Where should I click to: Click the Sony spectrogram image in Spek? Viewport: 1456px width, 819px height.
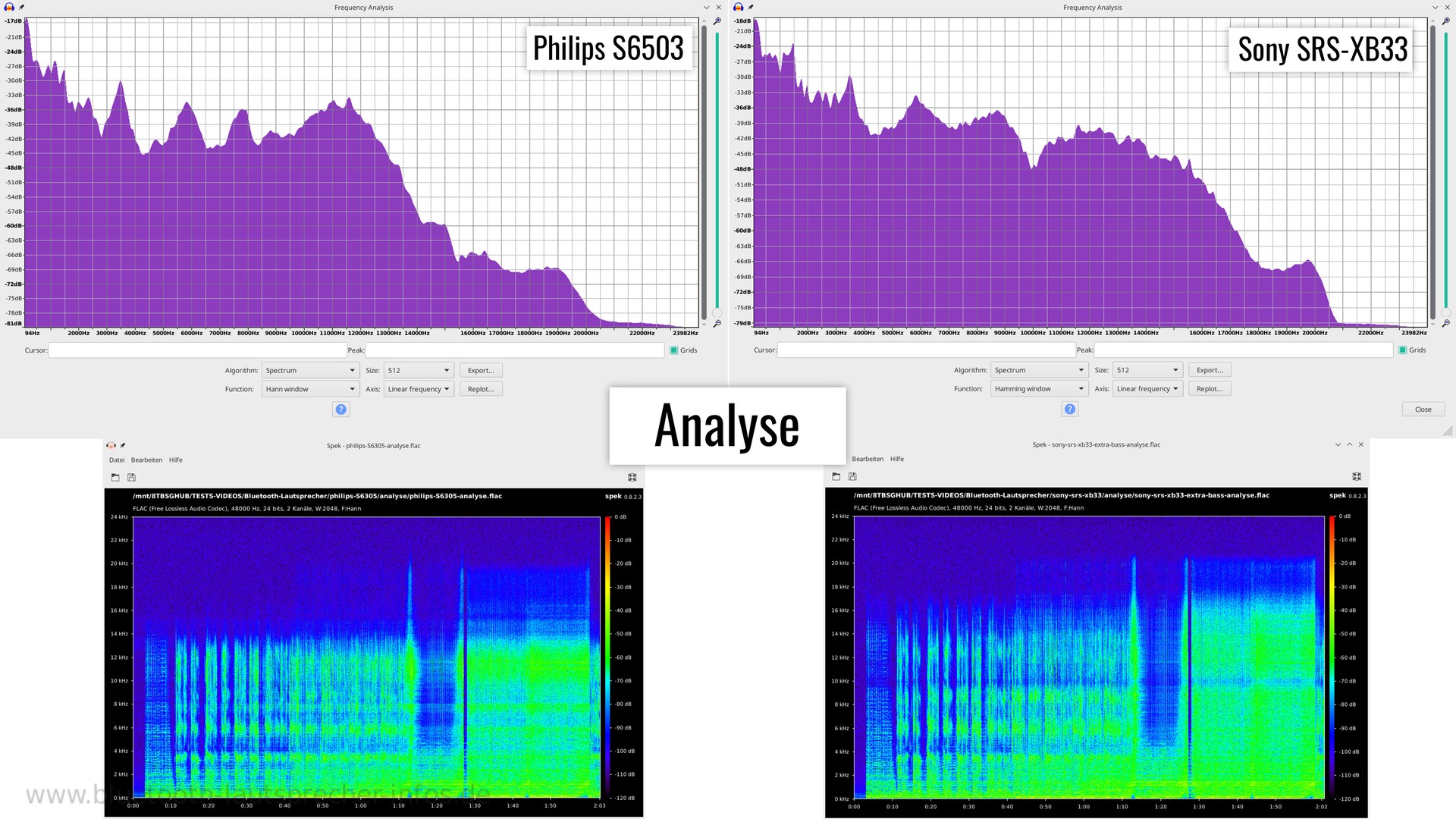(x=1088, y=657)
